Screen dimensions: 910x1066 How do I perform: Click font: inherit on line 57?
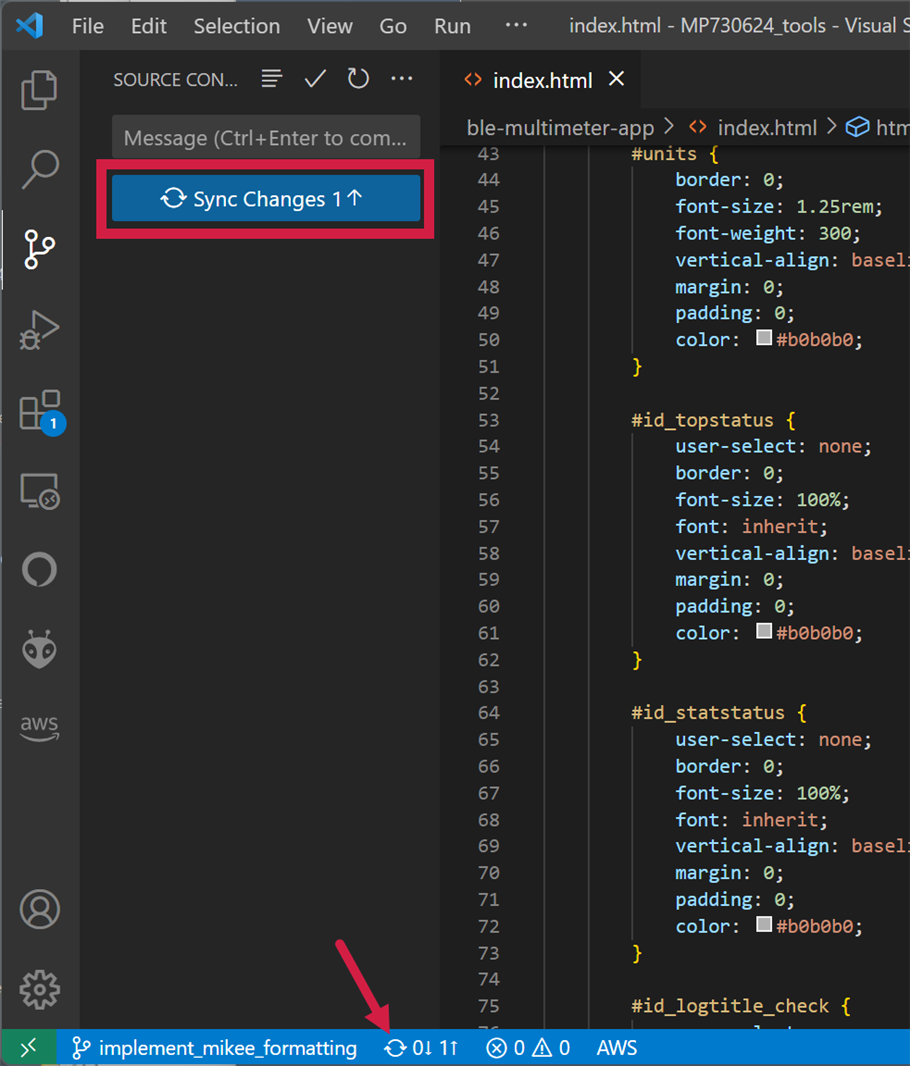752,527
